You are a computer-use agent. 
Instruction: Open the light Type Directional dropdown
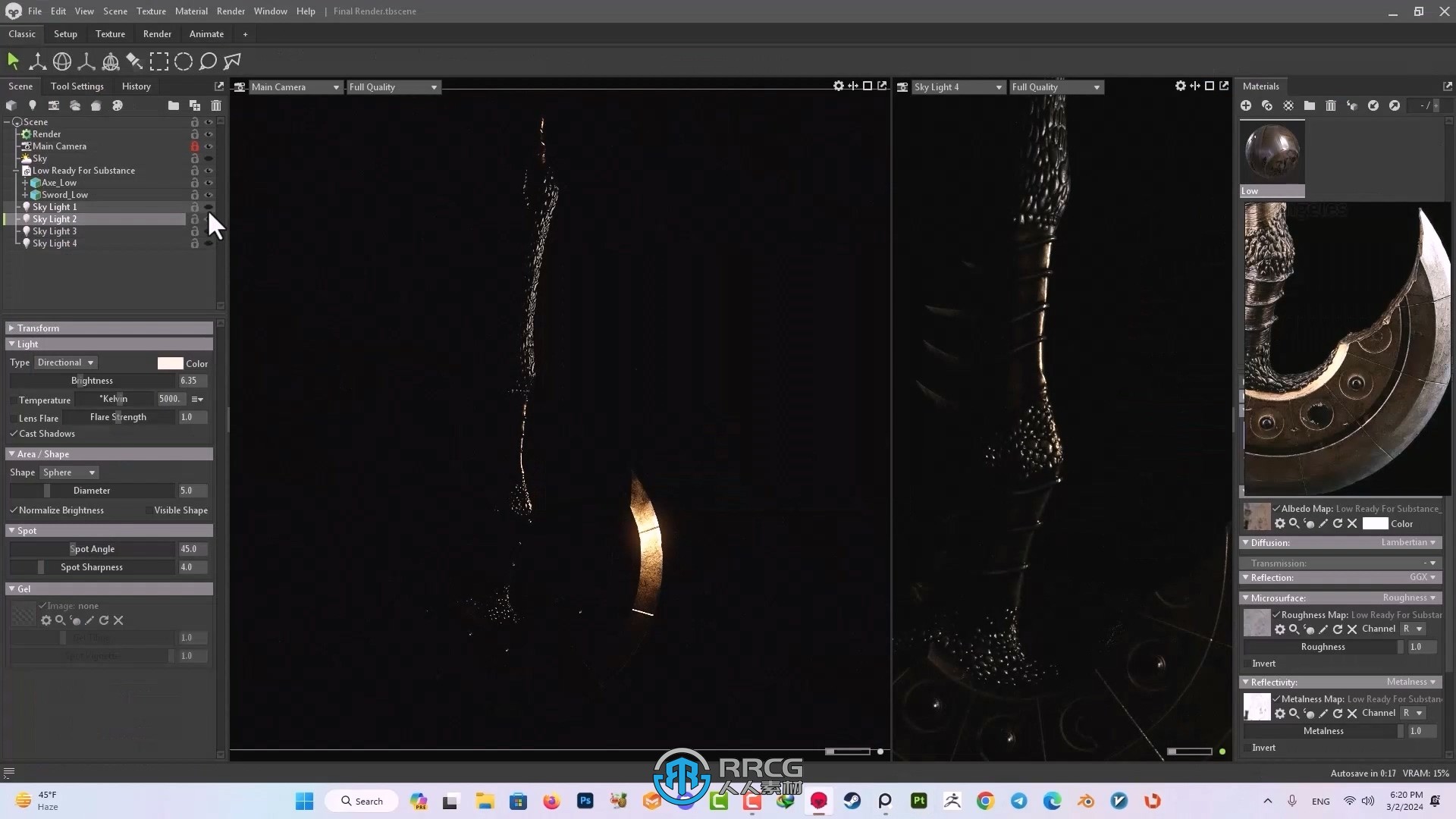(65, 362)
